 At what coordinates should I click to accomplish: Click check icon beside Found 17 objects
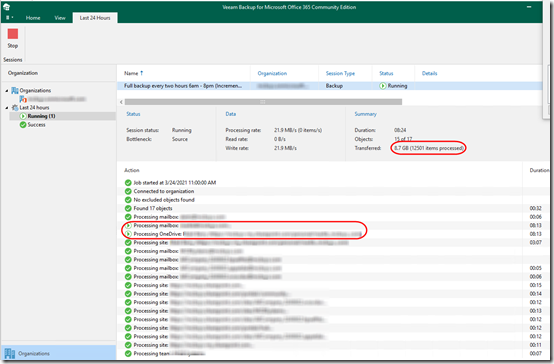128,209
